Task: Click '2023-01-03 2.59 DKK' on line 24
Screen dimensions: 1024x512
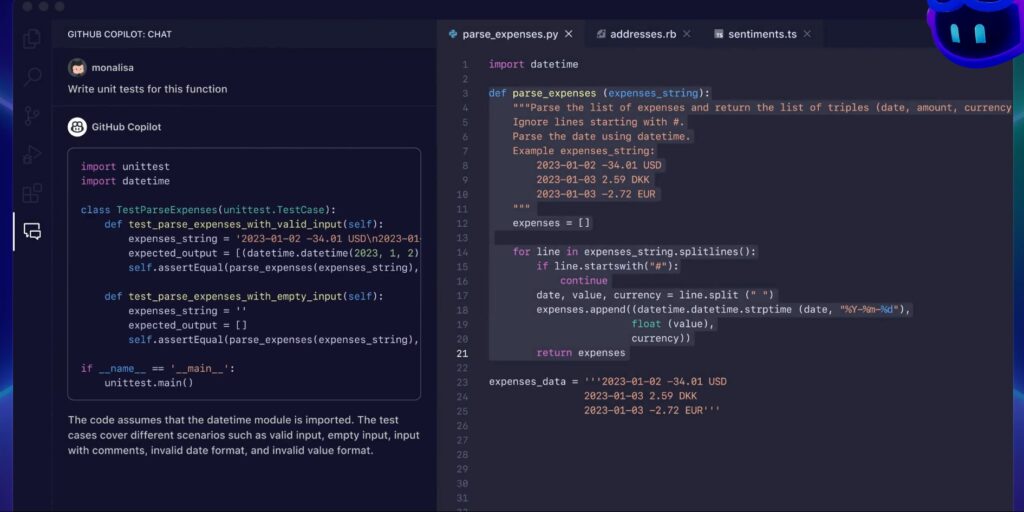Action: pos(640,396)
